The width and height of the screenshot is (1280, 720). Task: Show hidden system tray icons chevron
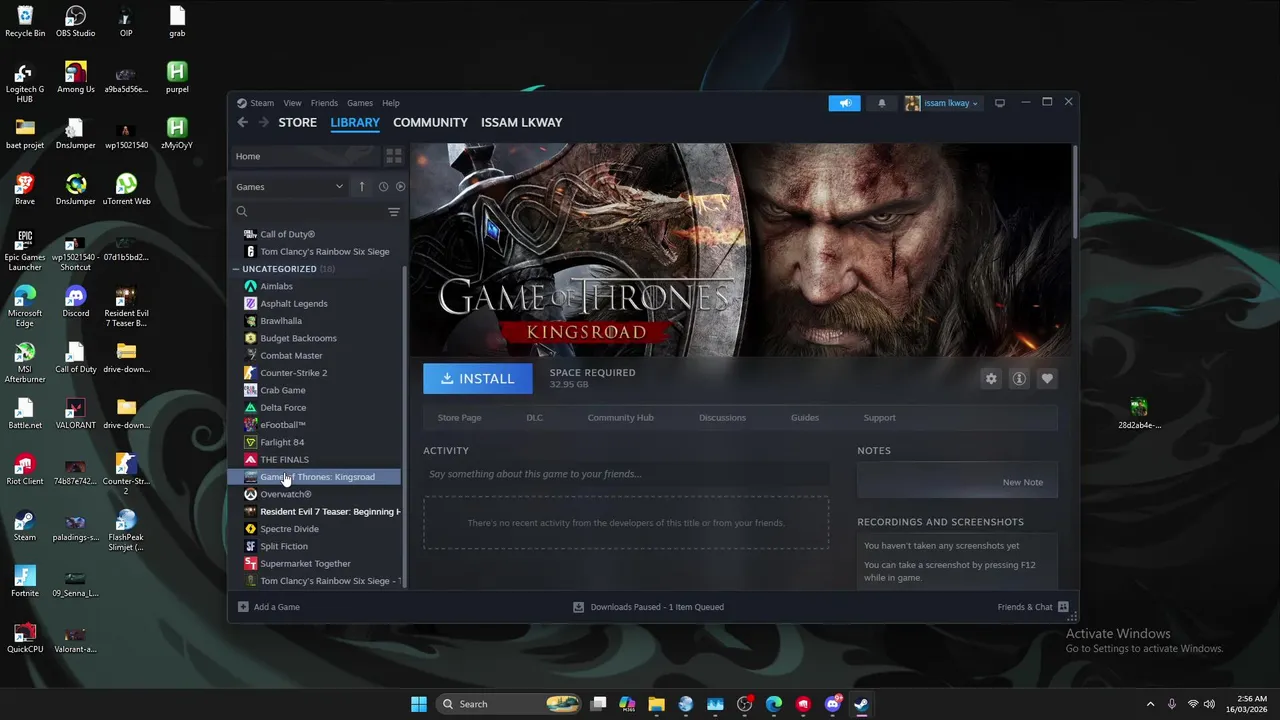[x=1150, y=704]
